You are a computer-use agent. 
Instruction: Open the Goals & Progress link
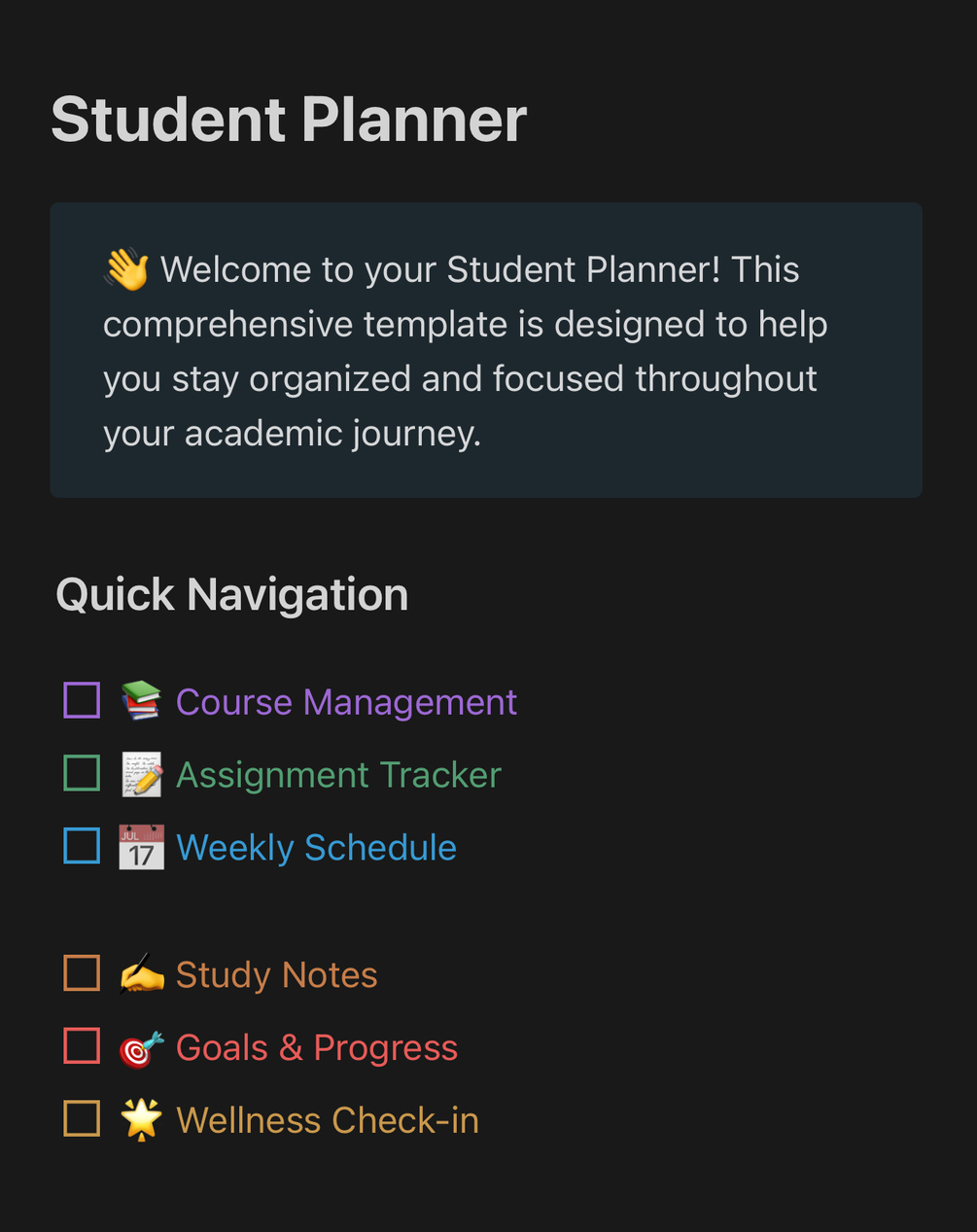316,1047
